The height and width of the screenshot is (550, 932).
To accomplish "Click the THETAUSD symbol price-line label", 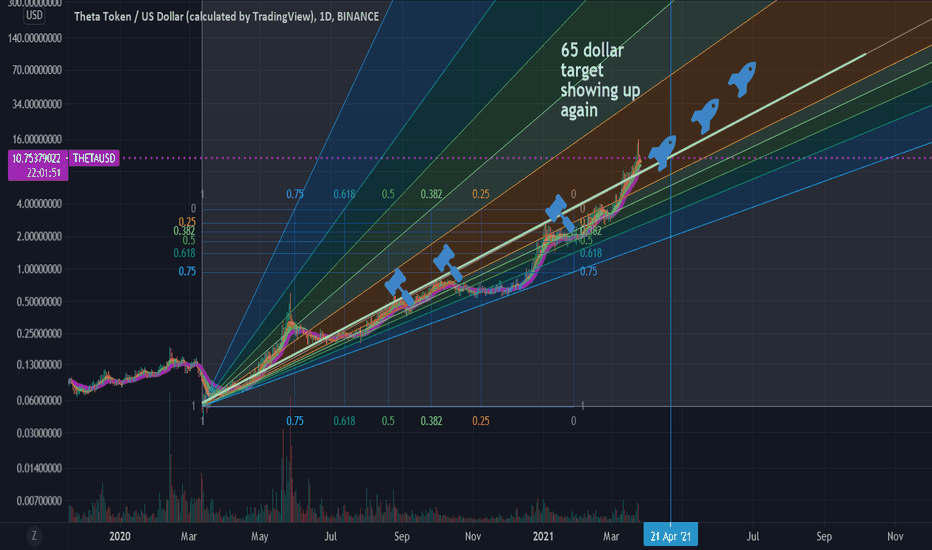I will tap(94, 158).
